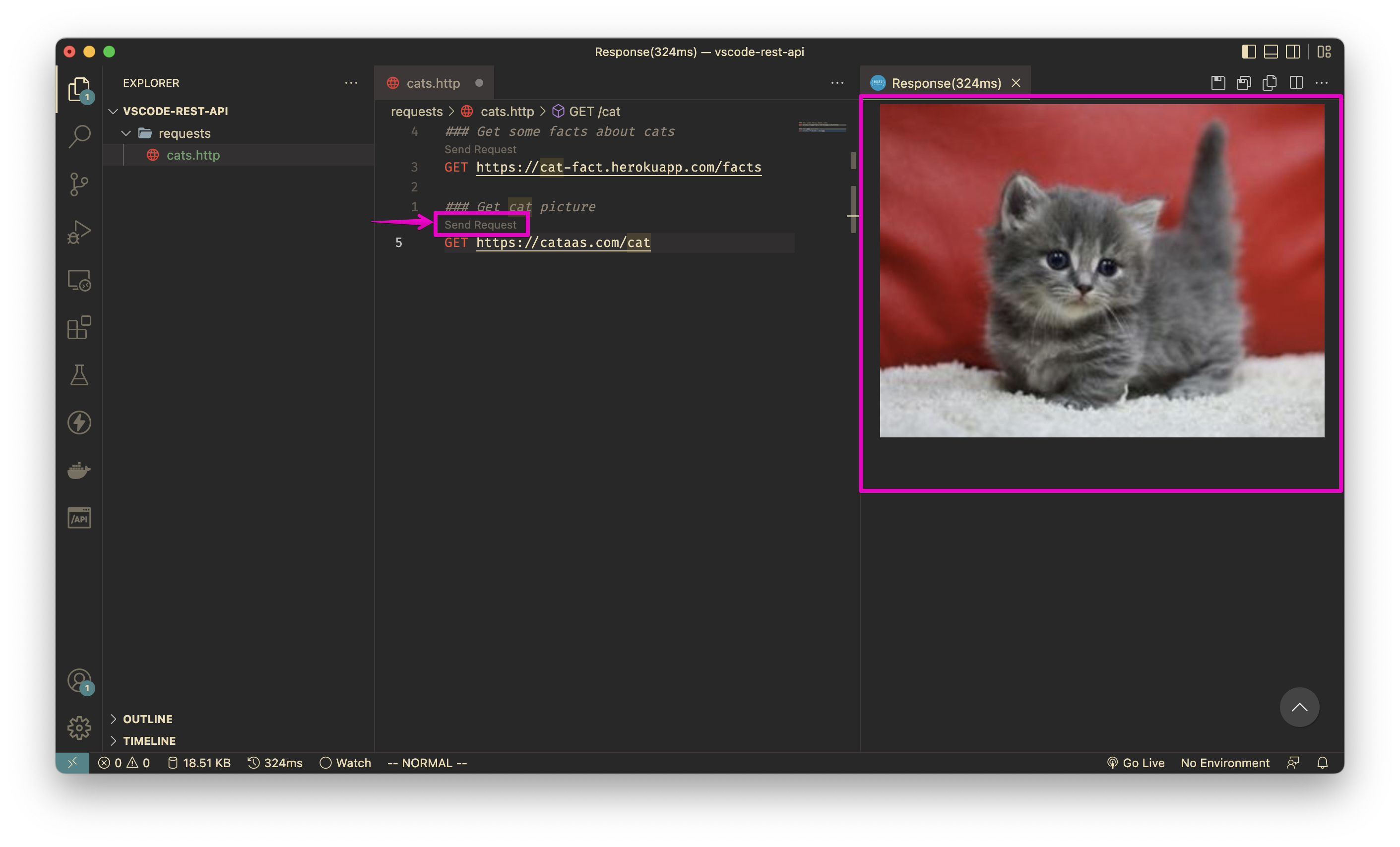Click the 324ms duration in status bar
Image resolution: width=1400 pixels, height=847 pixels.
pyautogui.click(x=275, y=763)
